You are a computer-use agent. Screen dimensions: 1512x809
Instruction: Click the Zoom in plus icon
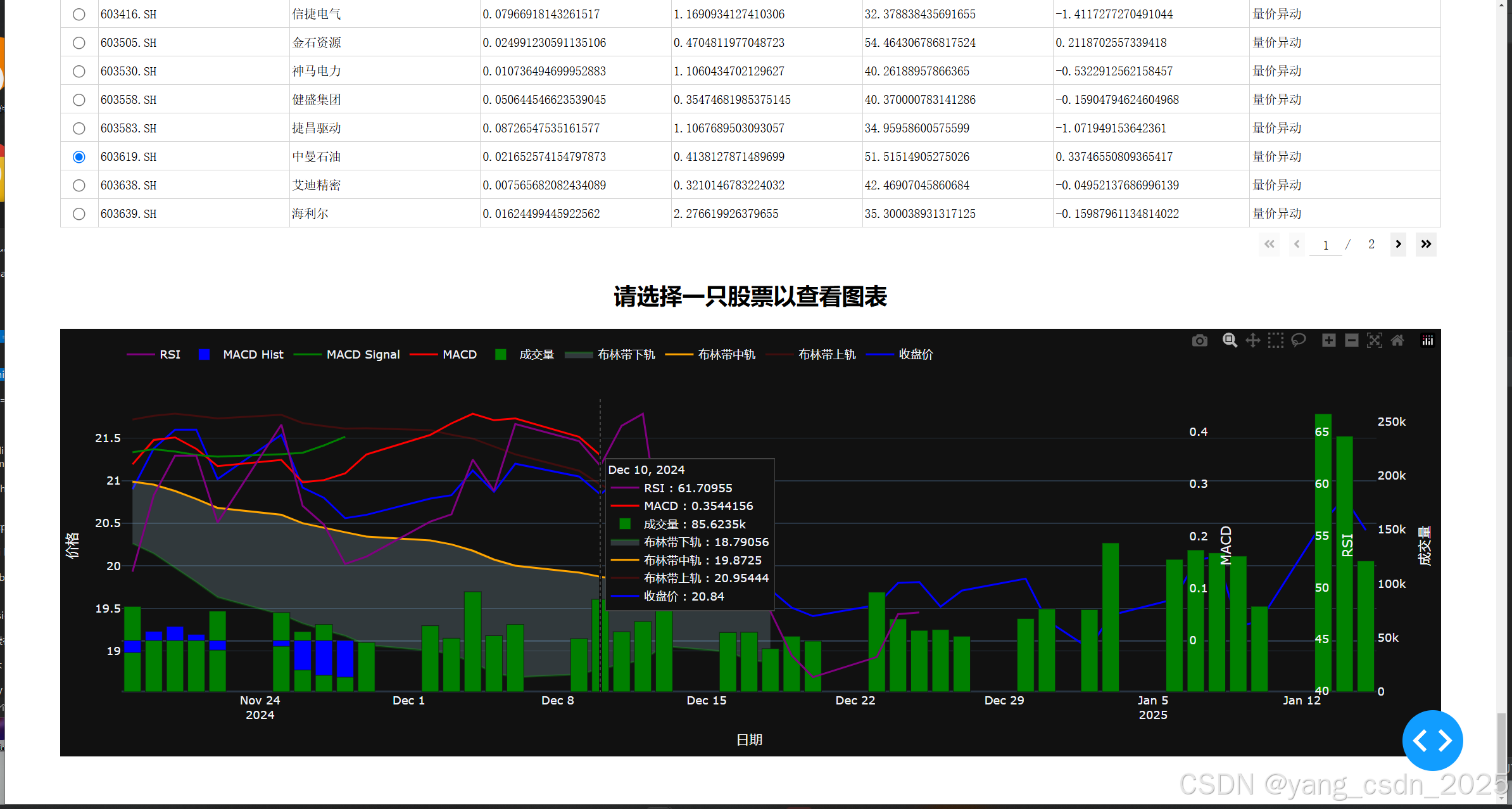[1328, 341]
